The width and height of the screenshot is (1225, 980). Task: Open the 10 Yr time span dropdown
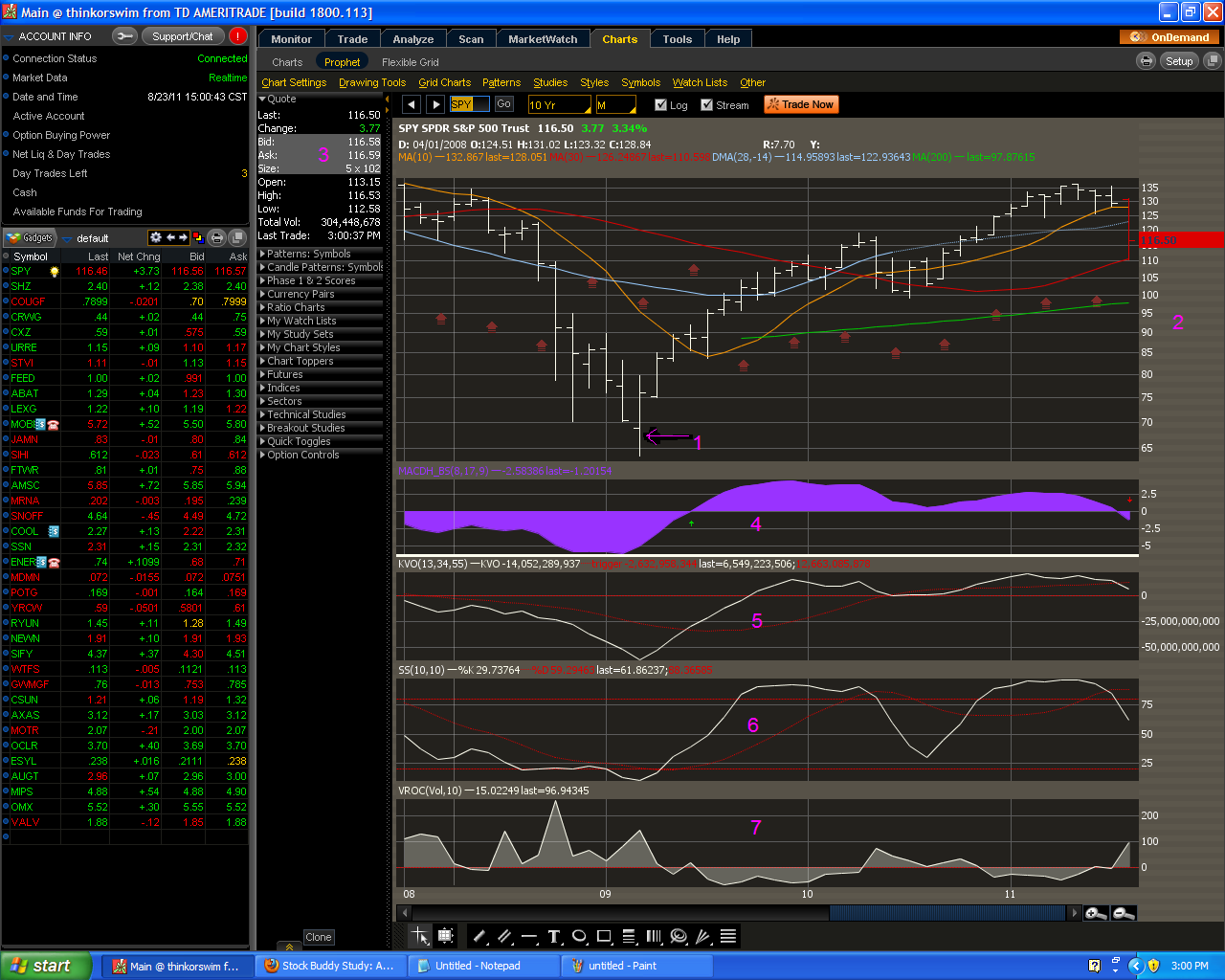(x=559, y=105)
